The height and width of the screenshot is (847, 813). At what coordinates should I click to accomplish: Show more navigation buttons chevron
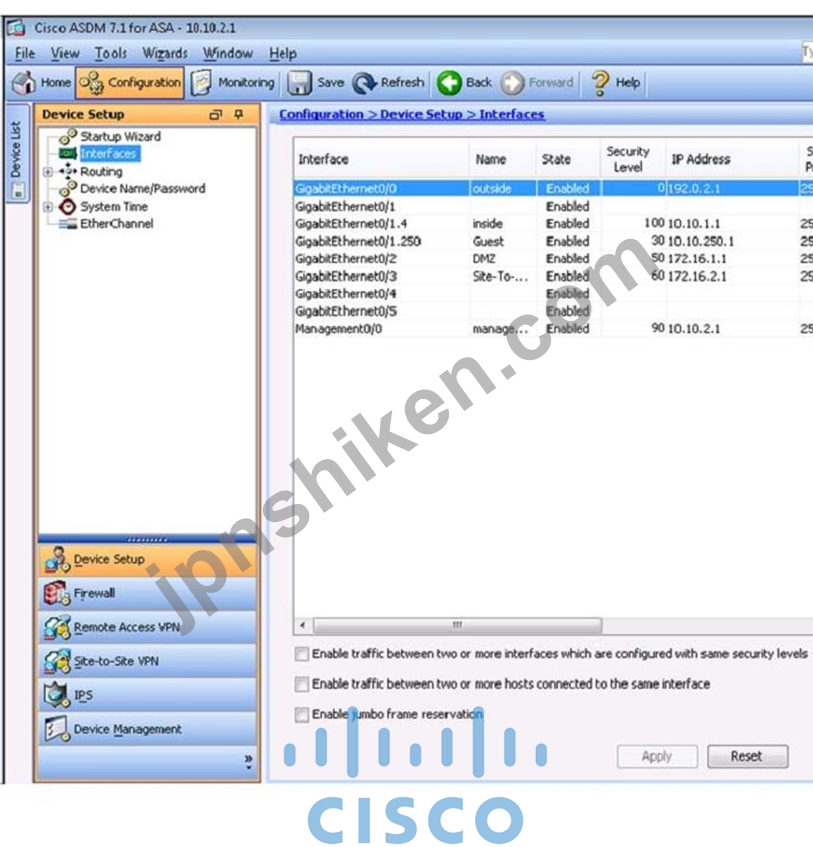[248, 760]
